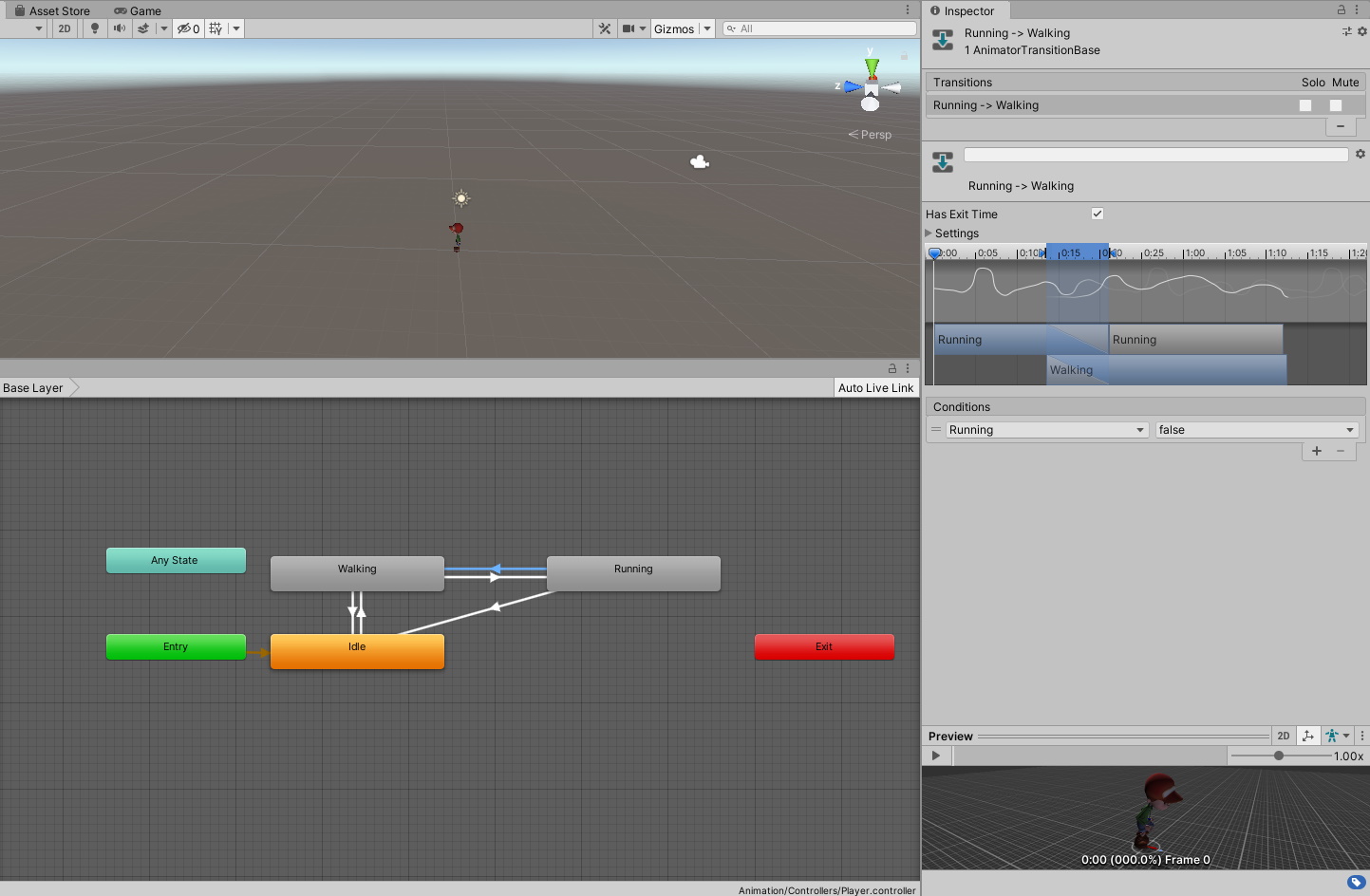Toggle Scene audio icon

pos(121,28)
